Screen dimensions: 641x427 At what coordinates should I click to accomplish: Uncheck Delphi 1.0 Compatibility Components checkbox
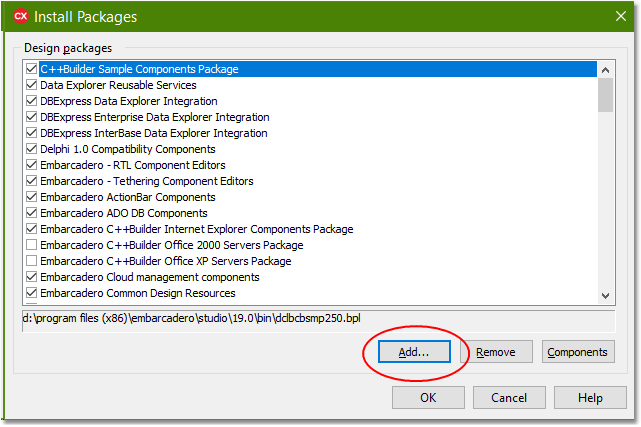pyautogui.click(x=31, y=149)
